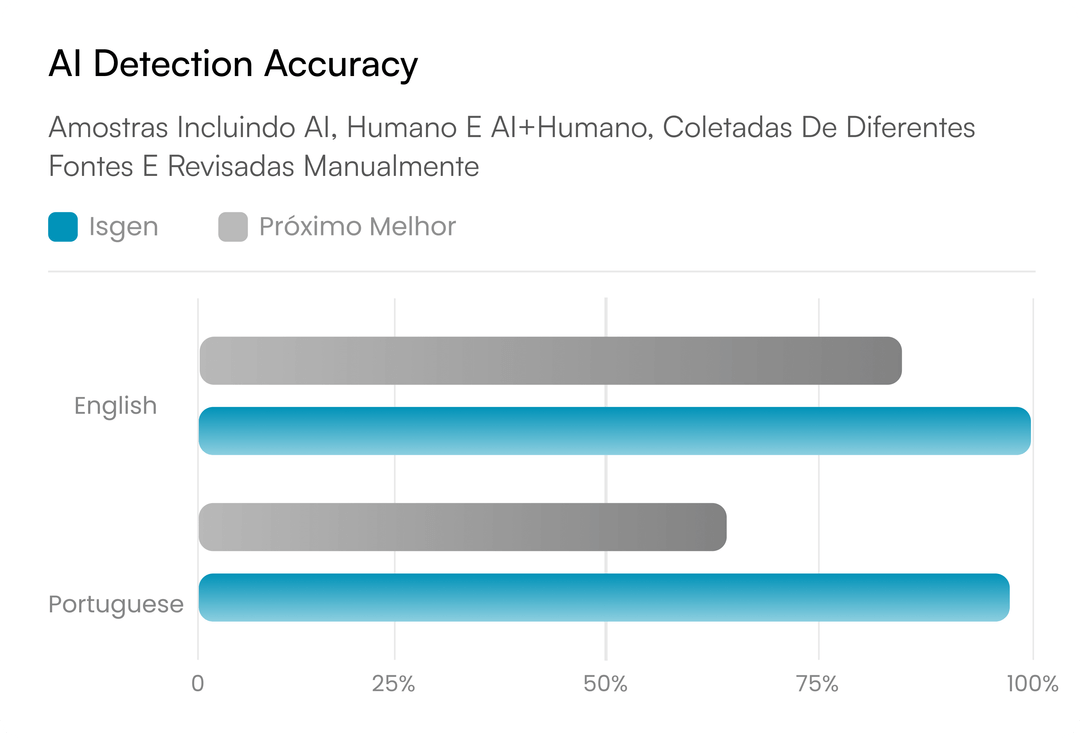Image resolution: width=1080 pixels, height=738 pixels.
Task: Click the 0 axis tick label
Action: click(198, 684)
